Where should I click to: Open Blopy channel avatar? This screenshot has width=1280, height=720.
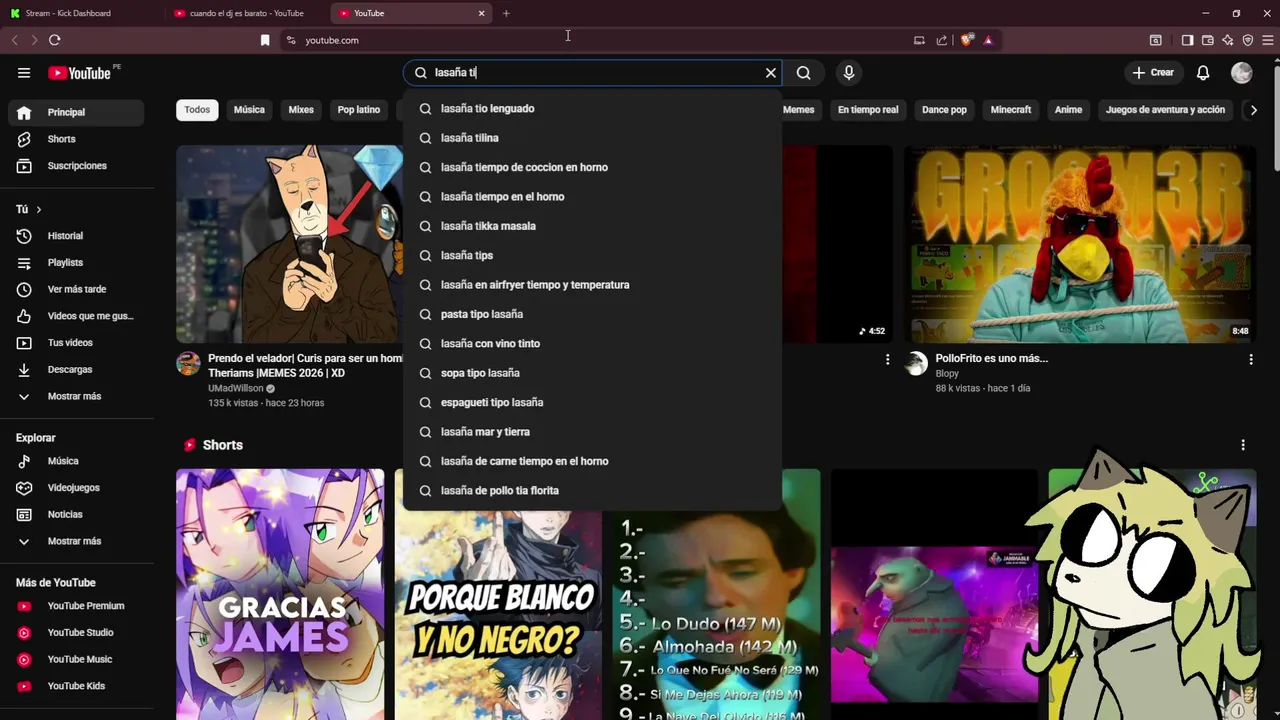916,364
